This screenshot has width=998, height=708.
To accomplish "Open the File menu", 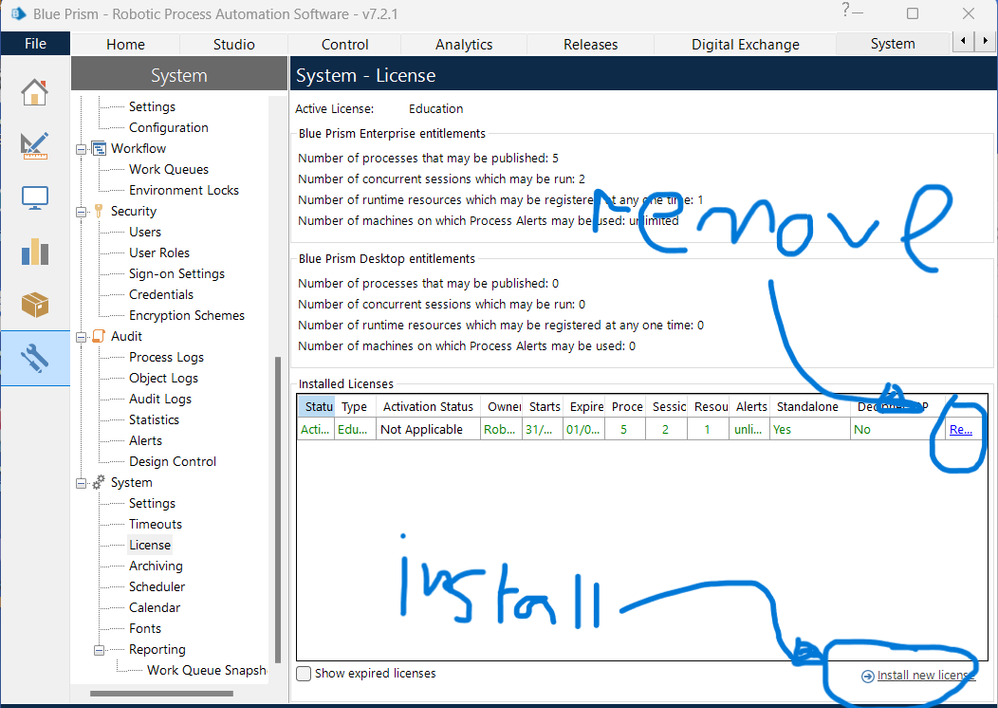I will (x=36, y=43).
